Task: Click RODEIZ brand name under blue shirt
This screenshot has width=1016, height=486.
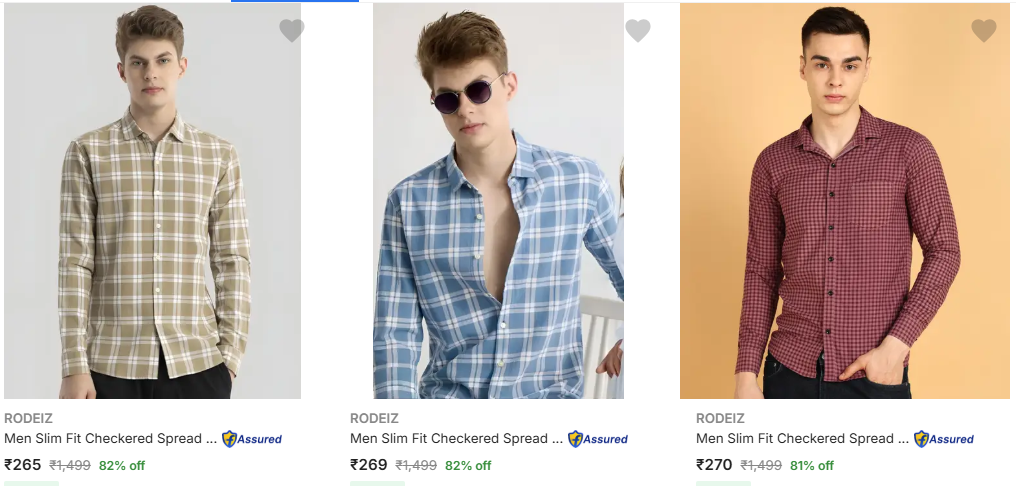Action: pos(374,418)
